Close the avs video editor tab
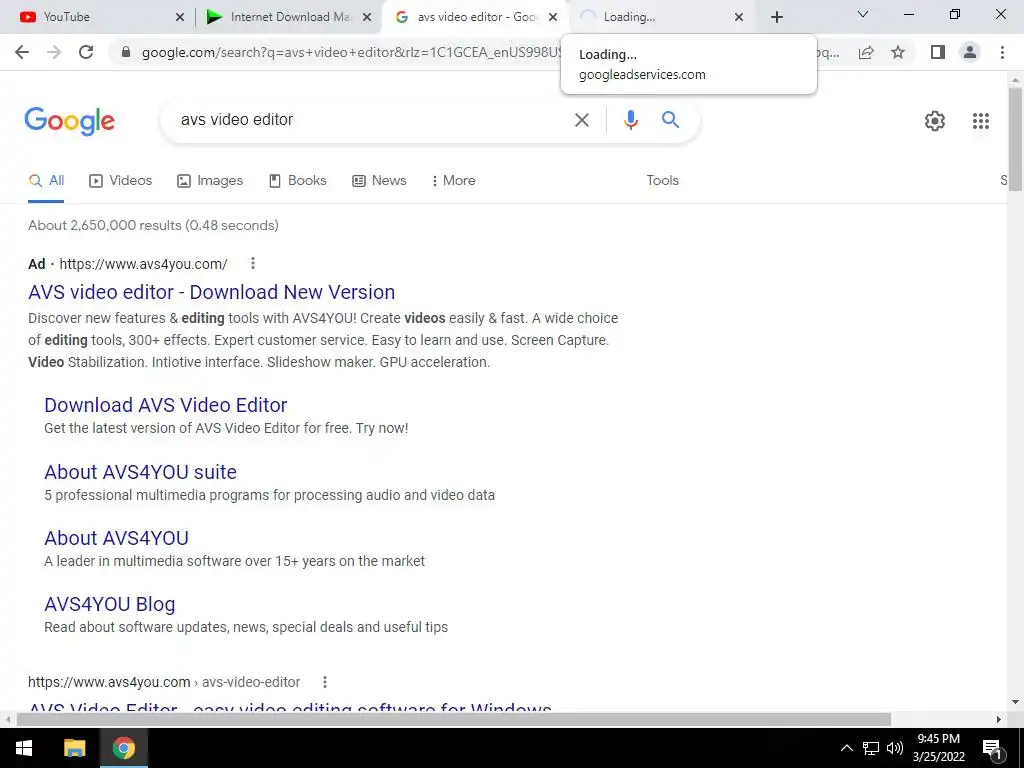Viewport: 1024px width, 768px height. [553, 17]
